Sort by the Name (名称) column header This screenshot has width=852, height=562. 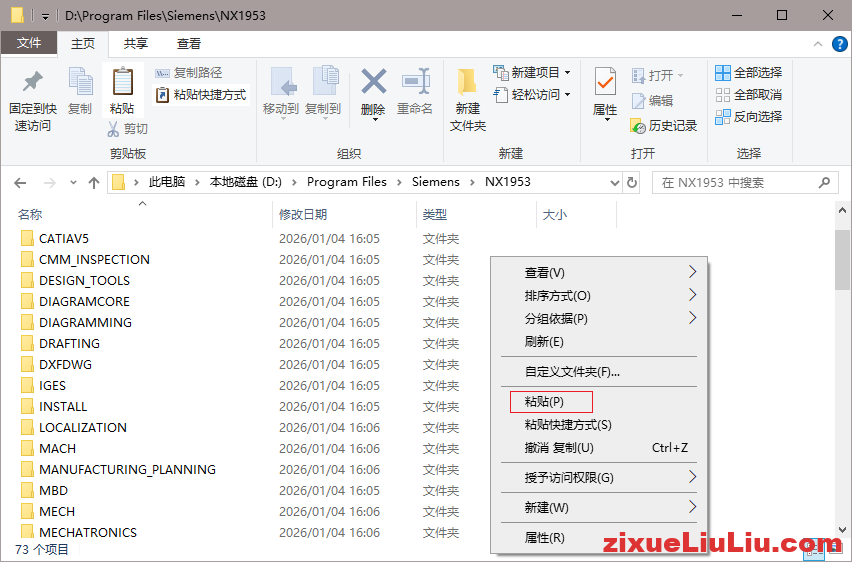(30, 215)
